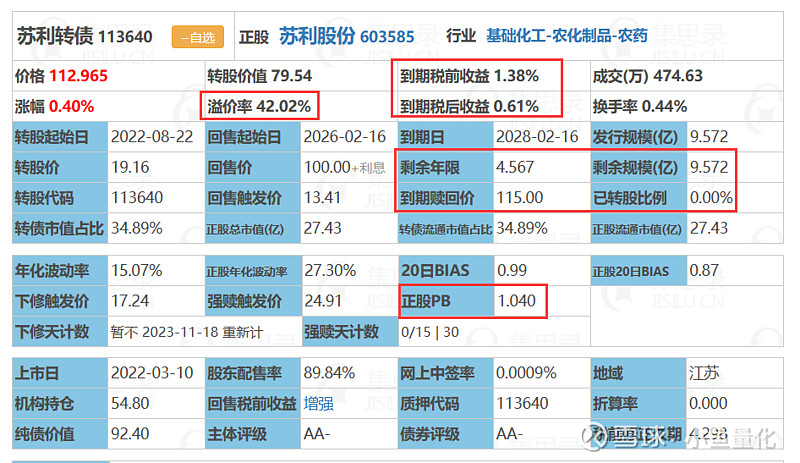Select the 到期日 date 2028-02-16
Image resolution: width=800 pixels, height=463 pixels.
(x=537, y=137)
